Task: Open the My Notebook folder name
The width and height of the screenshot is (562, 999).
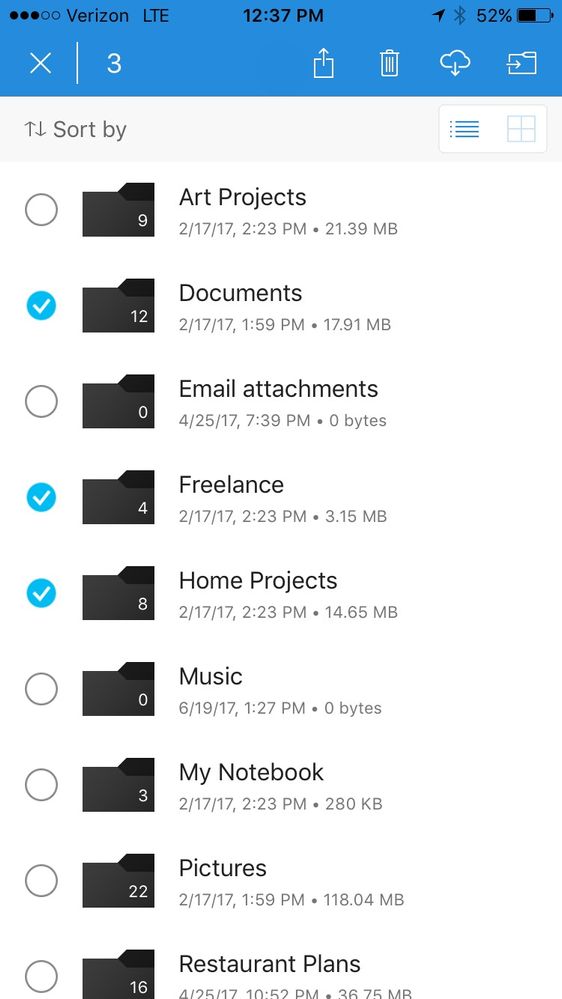Action: (251, 772)
